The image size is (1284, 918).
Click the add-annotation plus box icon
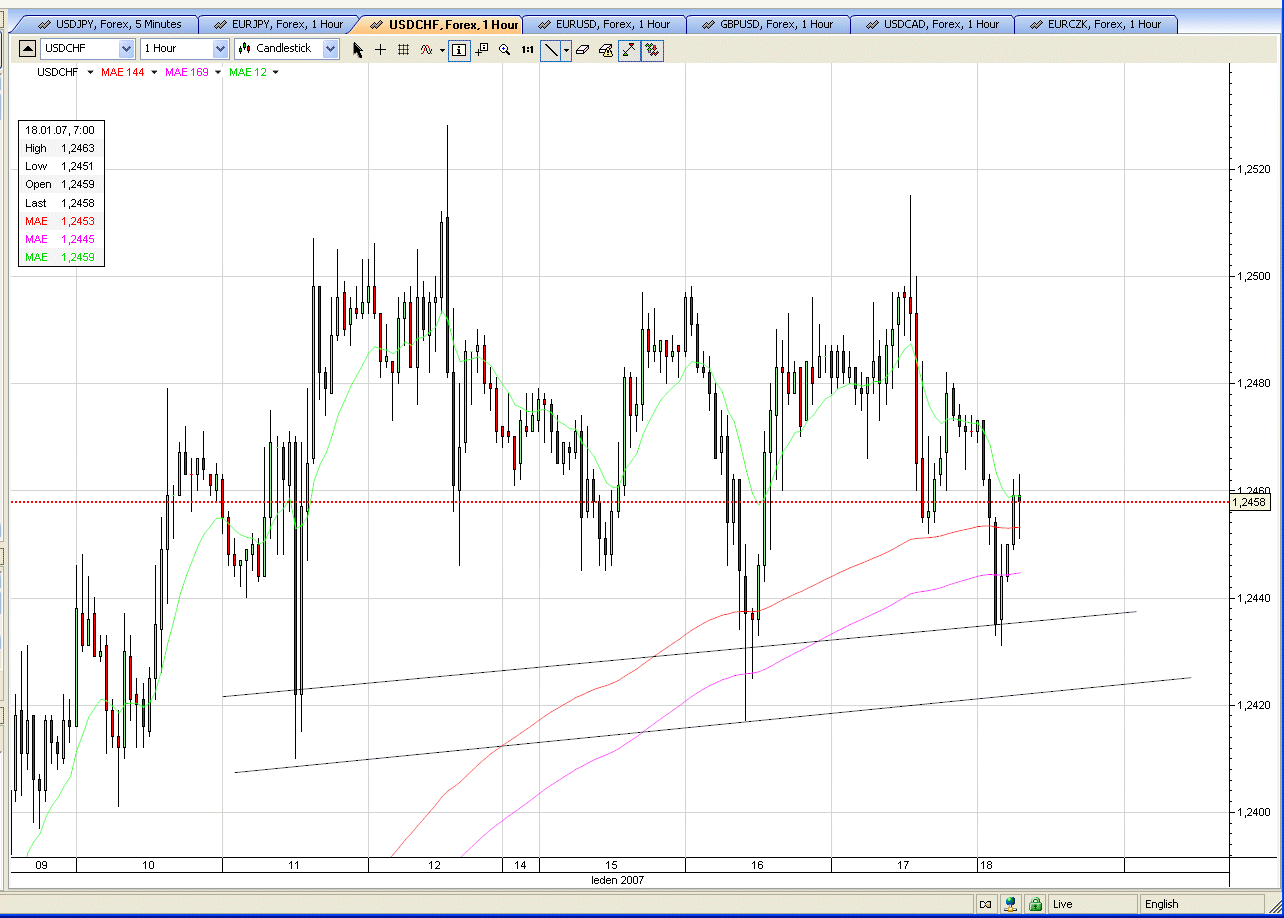tap(482, 49)
